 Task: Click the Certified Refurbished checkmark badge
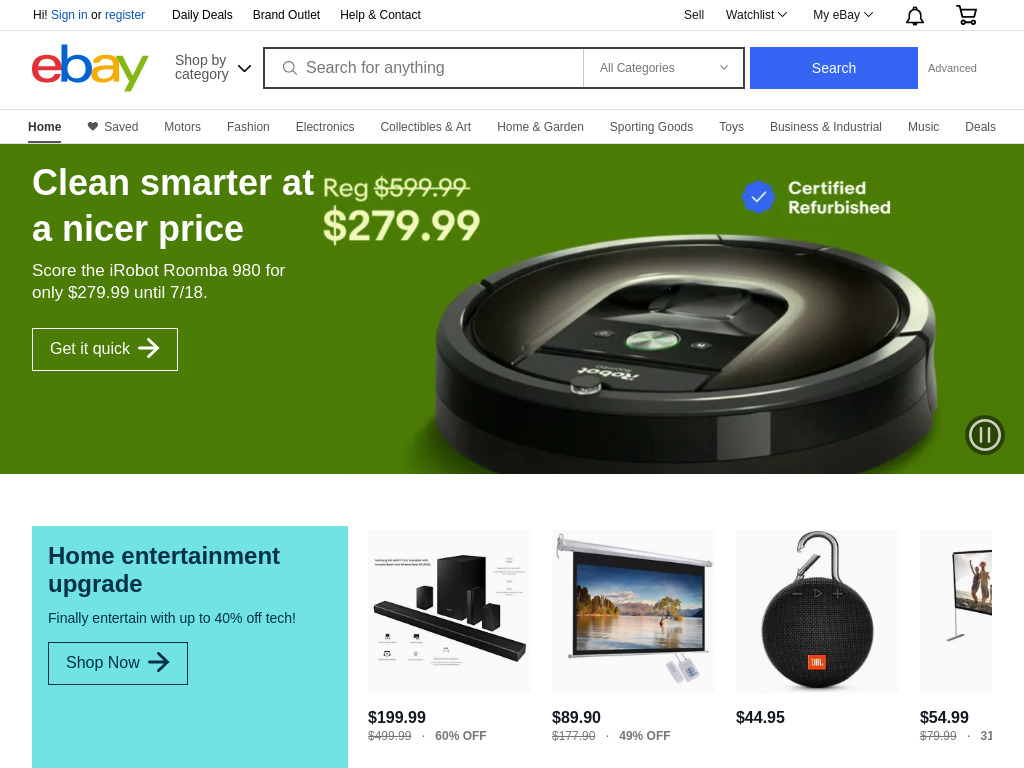click(x=758, y=197)
